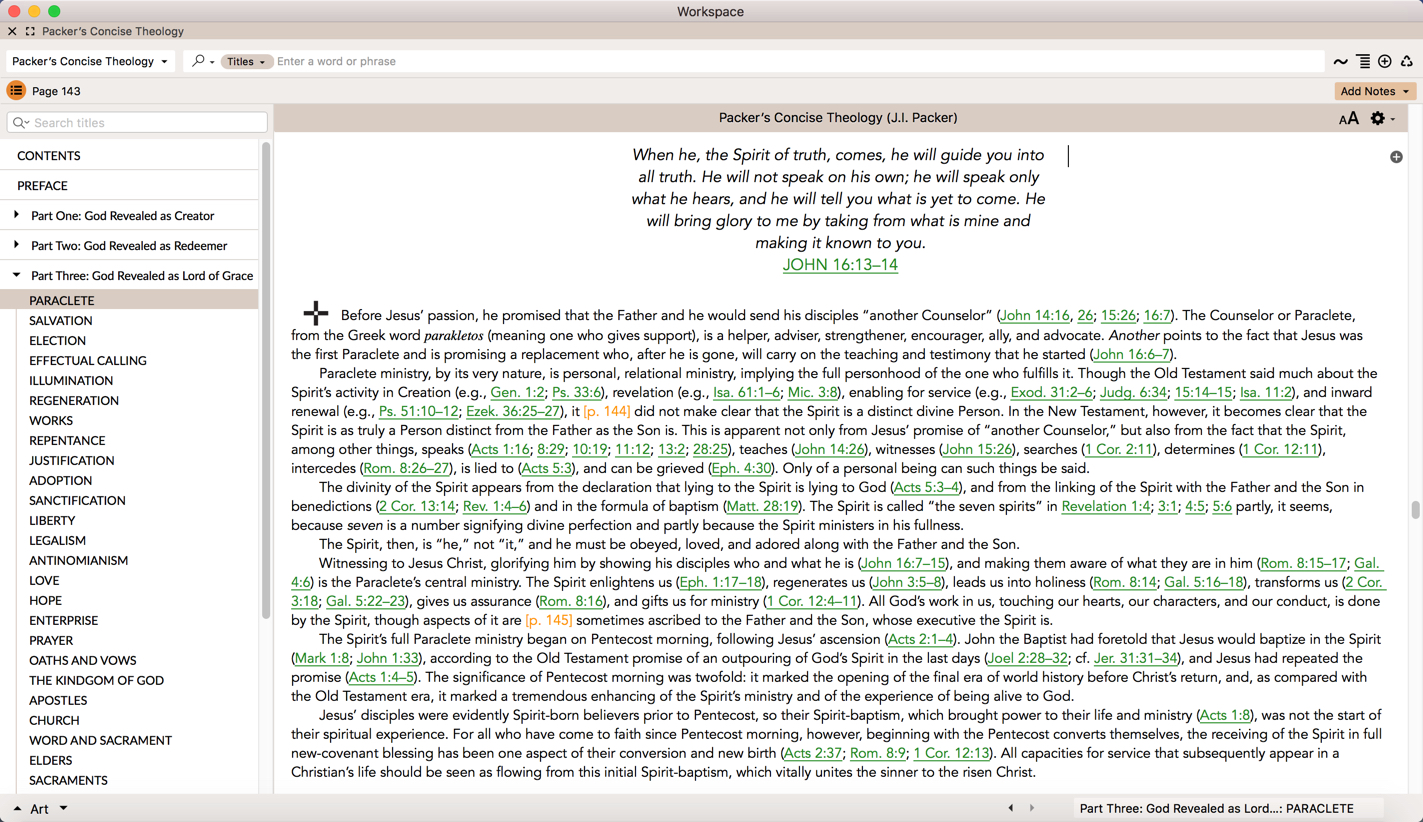Follow the Revelation 1:4 reference link
1423x822 pixels.
click(x=1106, y=507)
